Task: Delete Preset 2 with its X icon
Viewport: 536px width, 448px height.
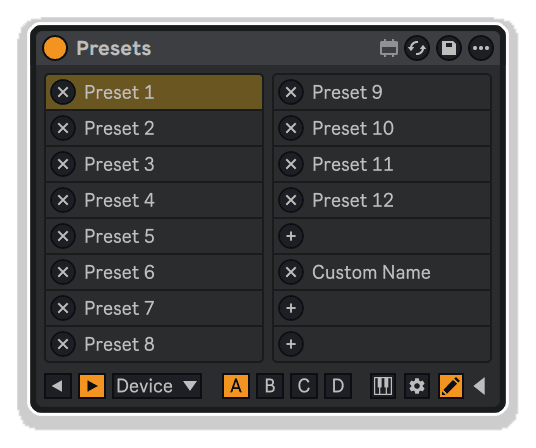Action: click(x=63, y=128)
